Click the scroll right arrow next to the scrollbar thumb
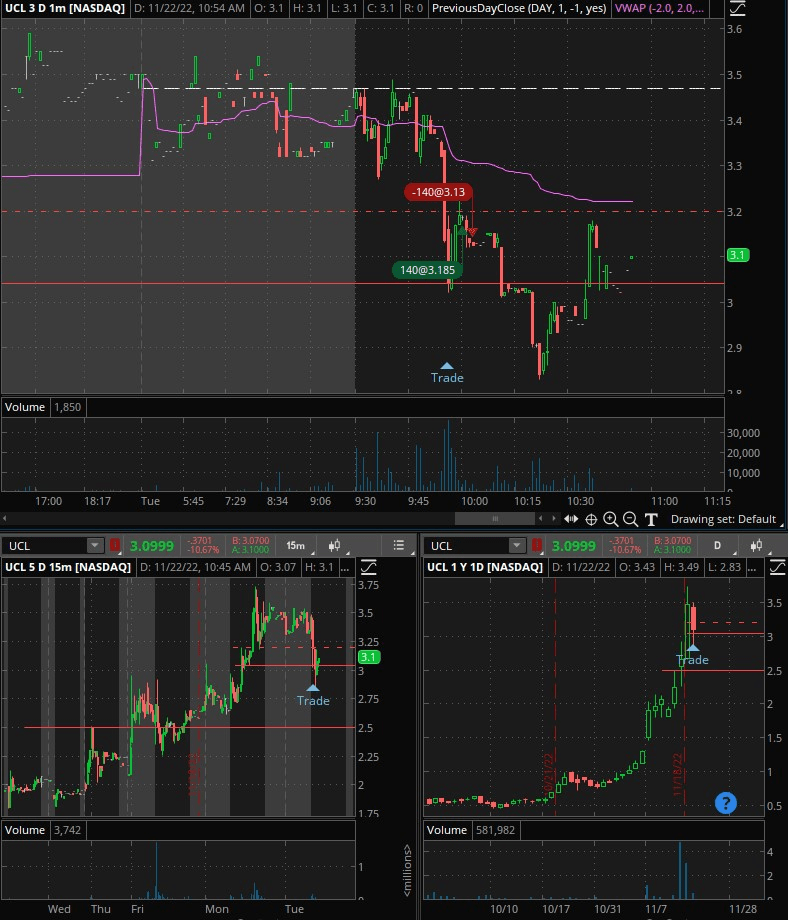The width and height of the screenshot is (788, 920). pyautogui.click(x=553, y=519)
